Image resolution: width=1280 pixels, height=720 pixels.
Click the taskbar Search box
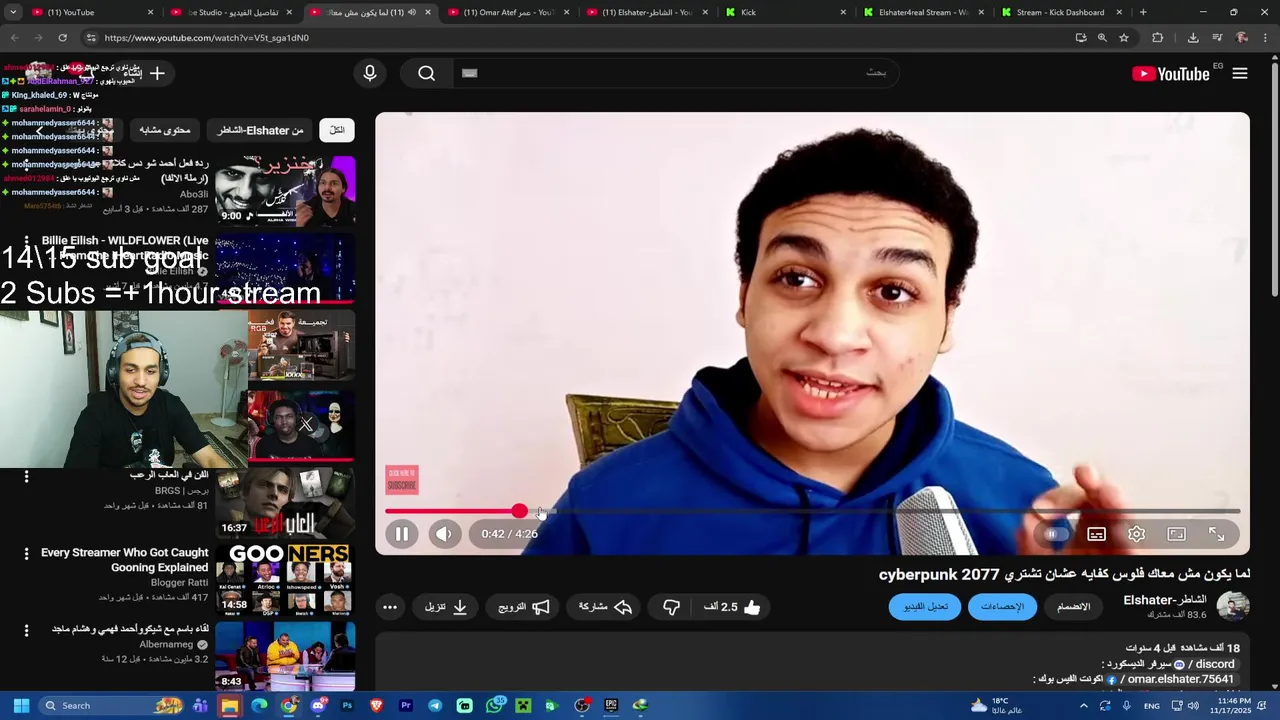(113, 706)
